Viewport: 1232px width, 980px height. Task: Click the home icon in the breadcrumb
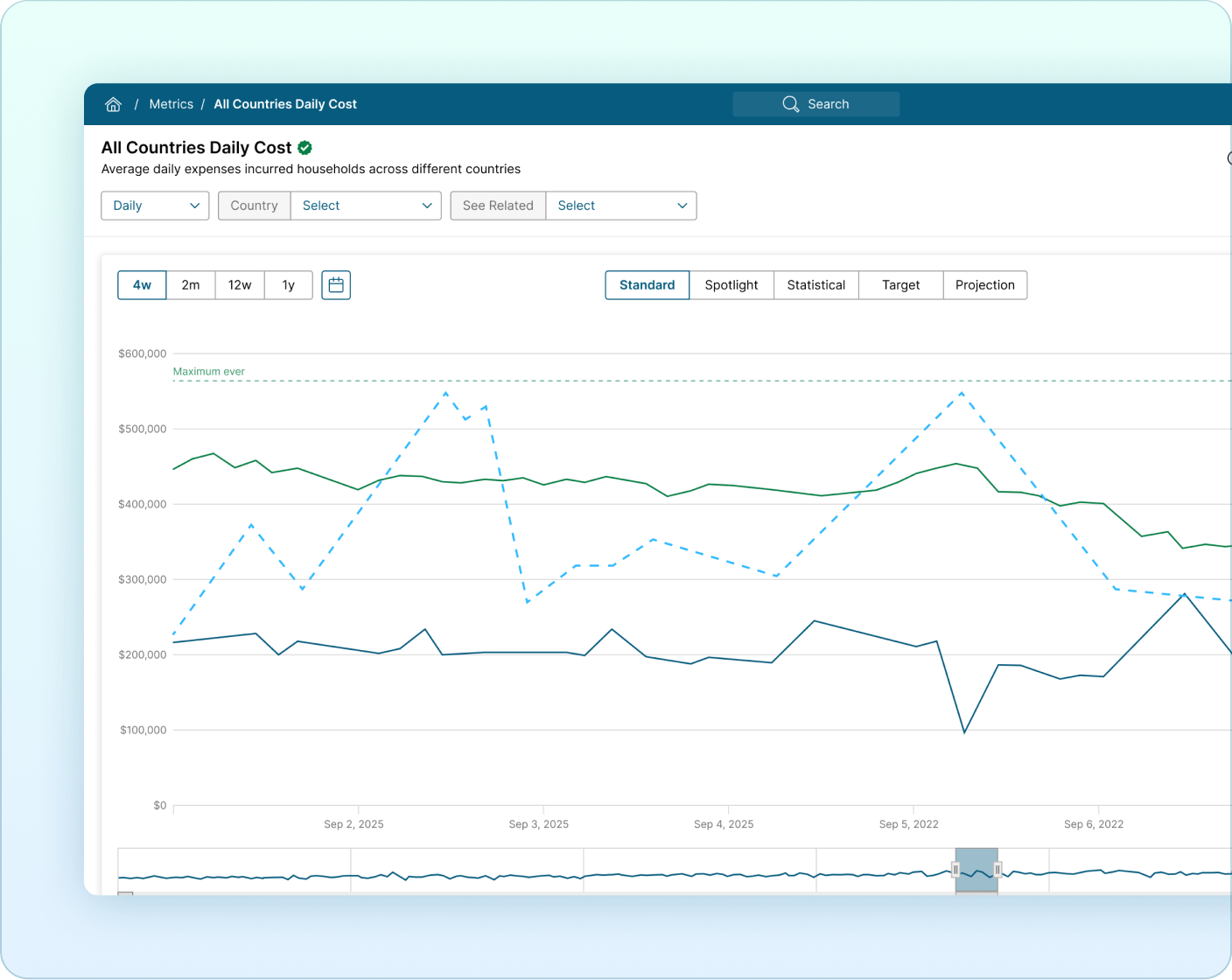[x=113, y=103]
